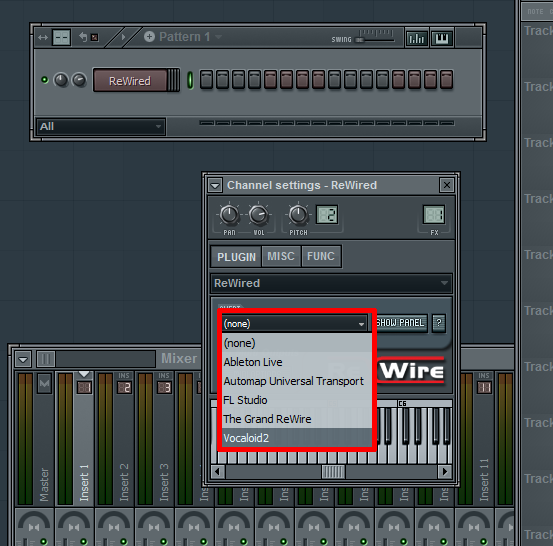Select The Grand ReWire from the list
This screenshot has height=546, width=553.
point(297,419)
